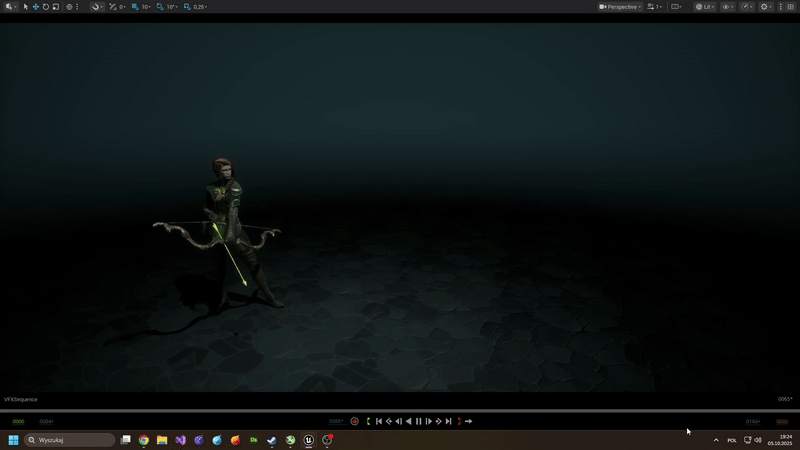
Task: Open the Lit view mode dropdown
Action: point(704,7)
